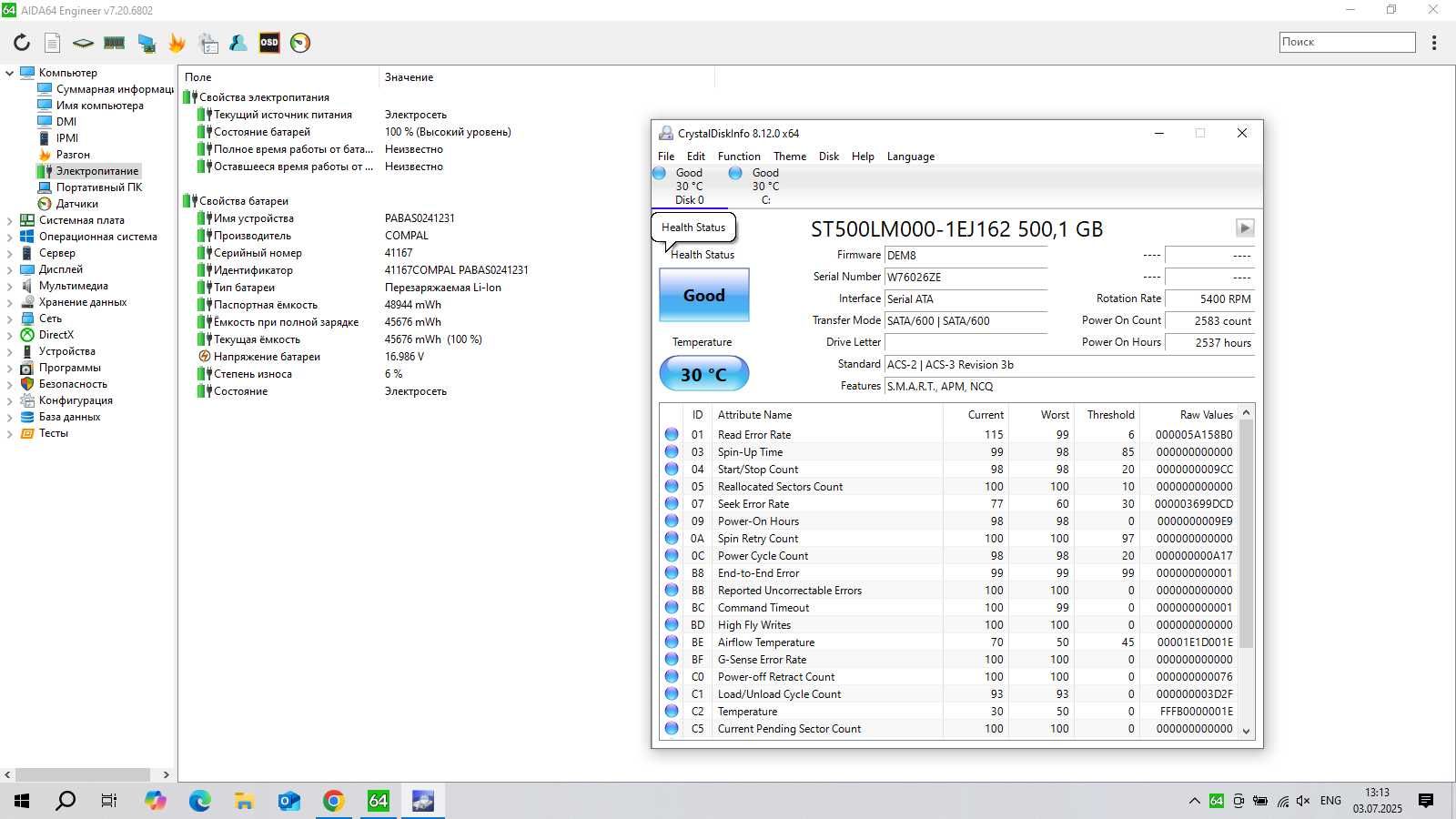Switch to AIDA64 in the taskbar
1456x819 pixels.
(379, 801)
